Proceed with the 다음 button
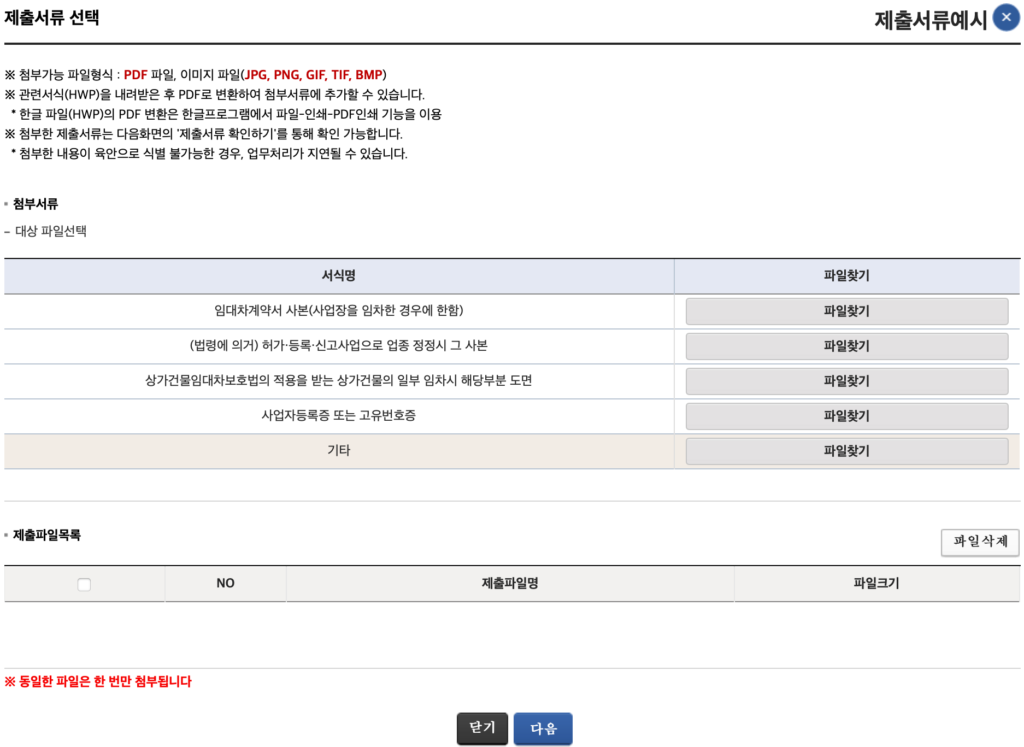1024x747 pixels. 543,729
